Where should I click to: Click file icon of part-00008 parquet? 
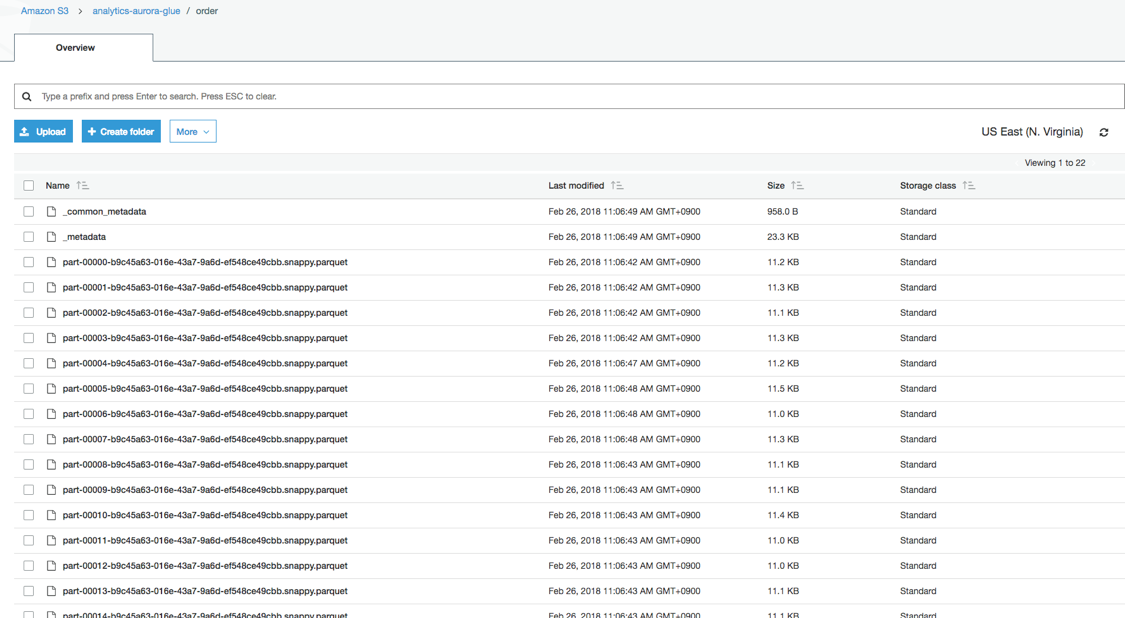click(51, 464)
